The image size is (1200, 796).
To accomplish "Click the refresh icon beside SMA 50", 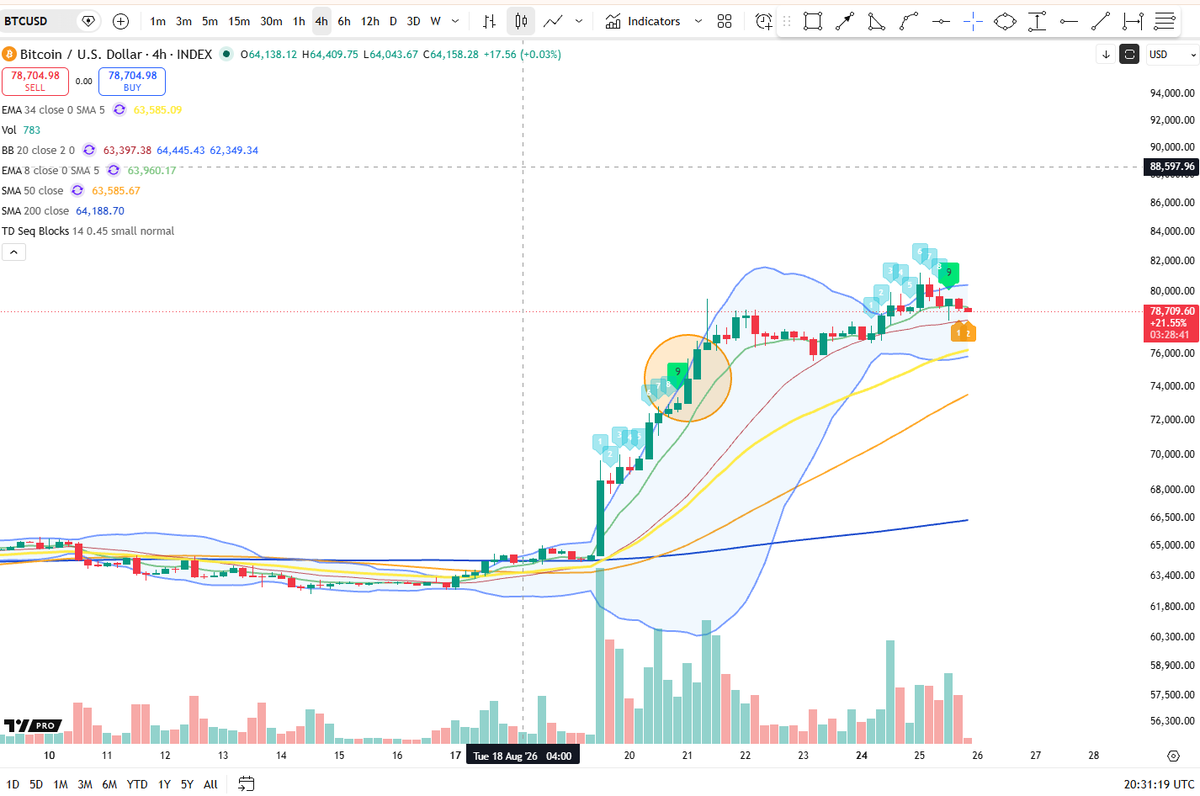I will pos(75,190).
